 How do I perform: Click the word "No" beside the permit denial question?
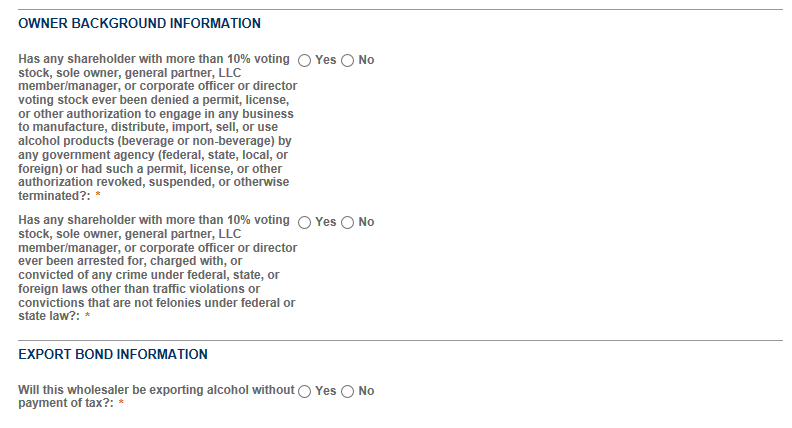point(366,60)
